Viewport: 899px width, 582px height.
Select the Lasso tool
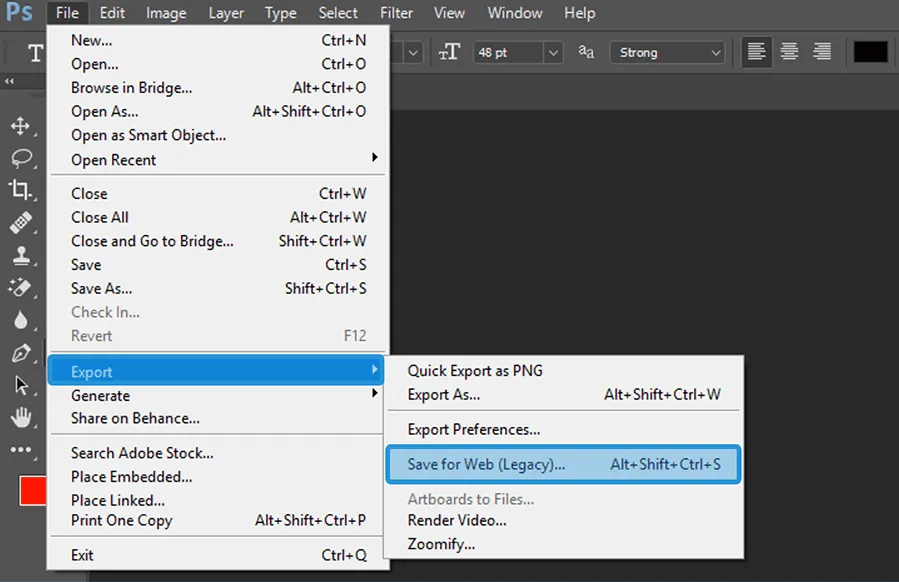pyautogui.click(x=21, y=158)
